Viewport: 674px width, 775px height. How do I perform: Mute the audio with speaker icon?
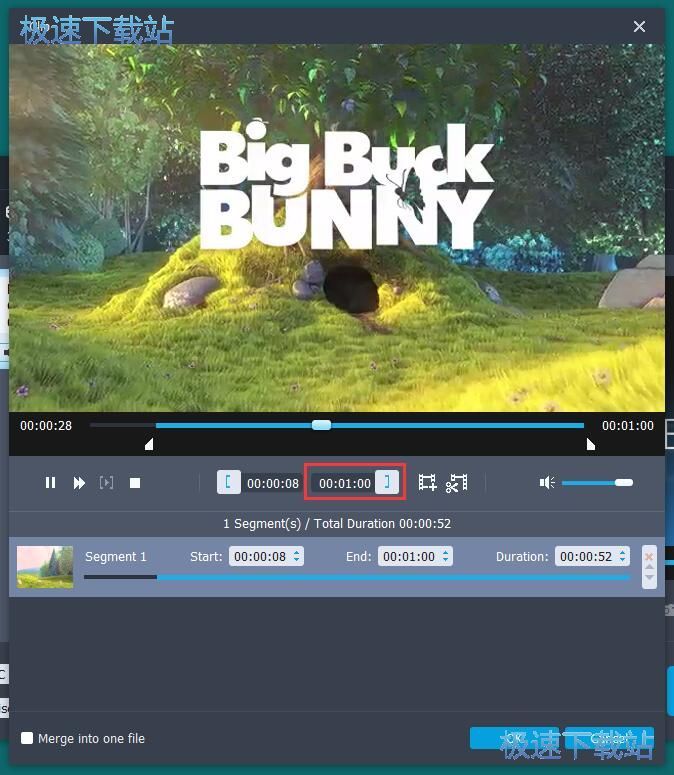[547, 482]
